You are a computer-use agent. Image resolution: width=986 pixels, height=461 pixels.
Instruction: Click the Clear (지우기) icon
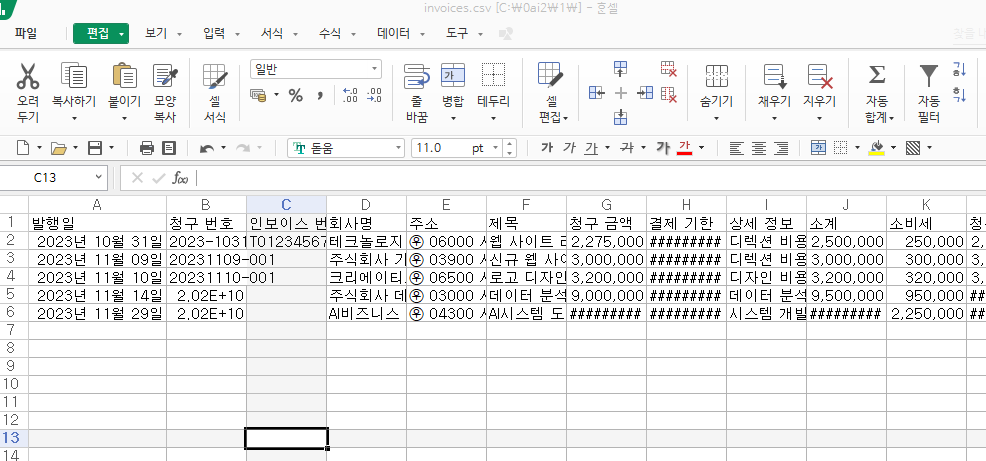click(820, 75)
